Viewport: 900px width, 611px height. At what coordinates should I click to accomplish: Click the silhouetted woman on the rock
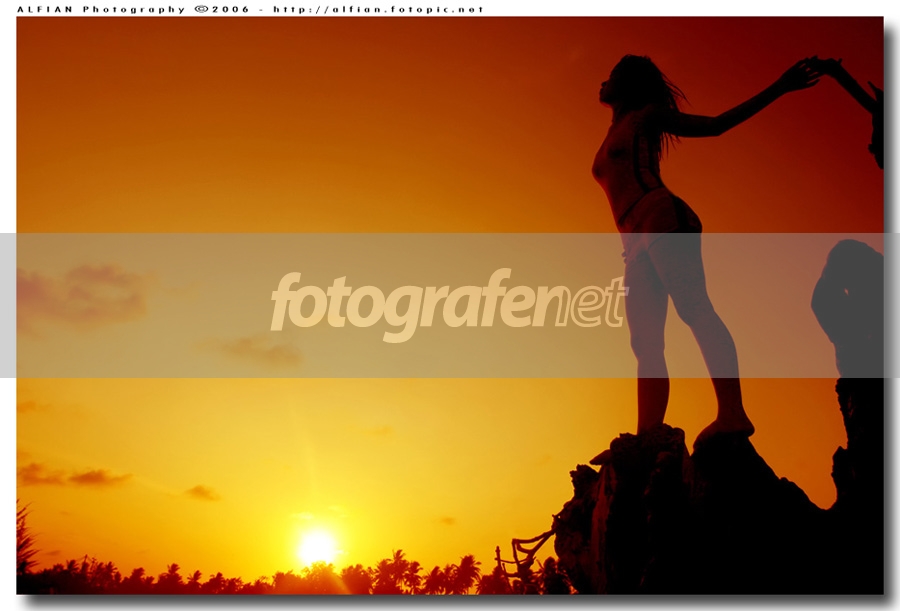(706, 247)
